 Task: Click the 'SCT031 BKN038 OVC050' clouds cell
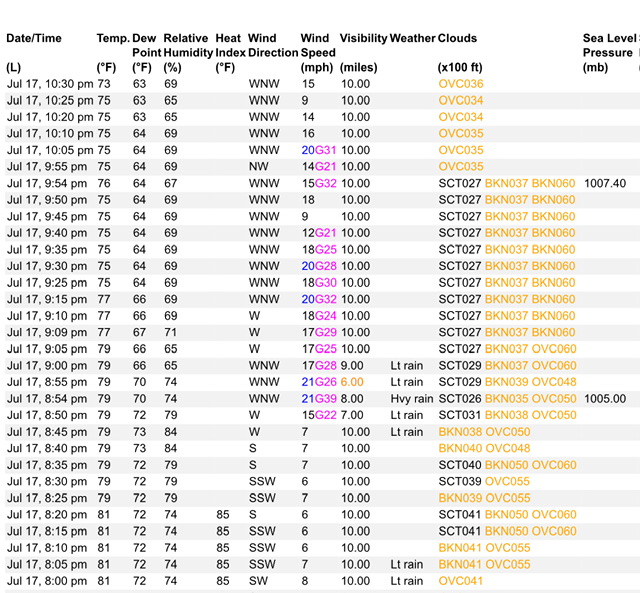507,415
